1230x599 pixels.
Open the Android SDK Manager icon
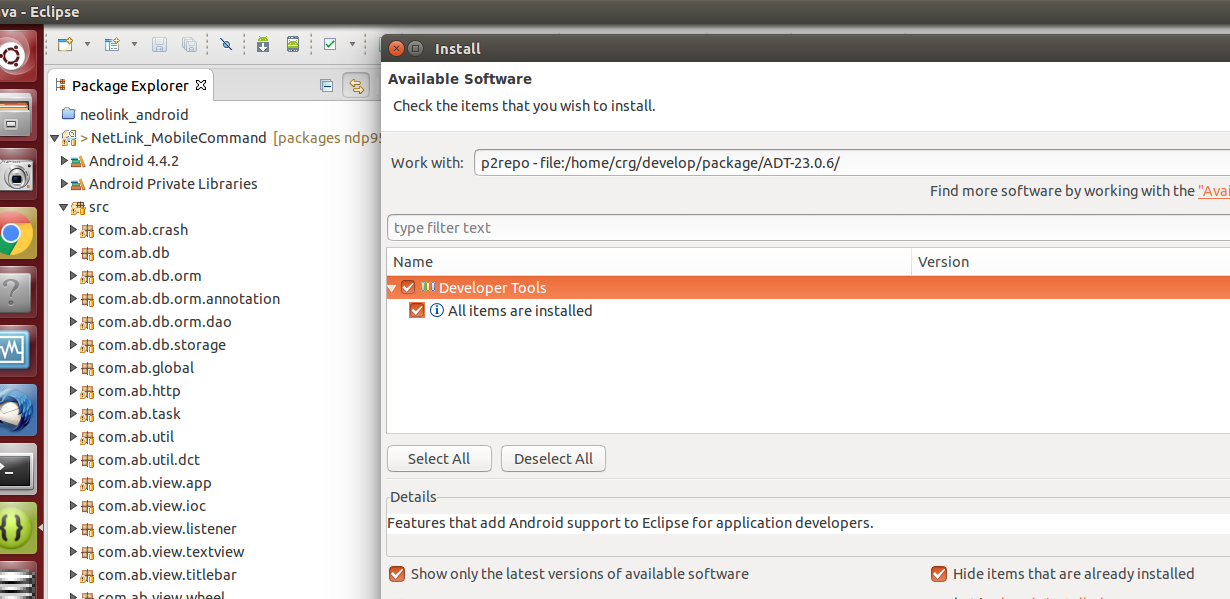(x=263, y=44)
